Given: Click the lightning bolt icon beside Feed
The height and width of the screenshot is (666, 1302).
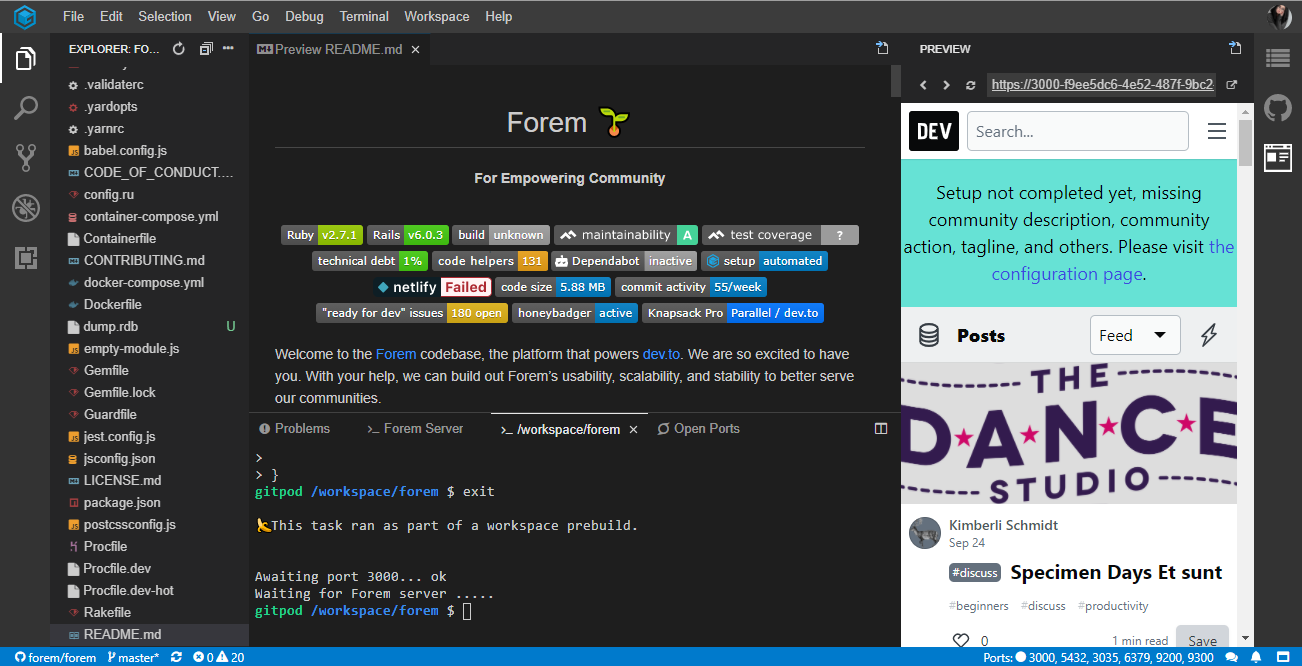Looking at the screenshot, I should 1208,335.
